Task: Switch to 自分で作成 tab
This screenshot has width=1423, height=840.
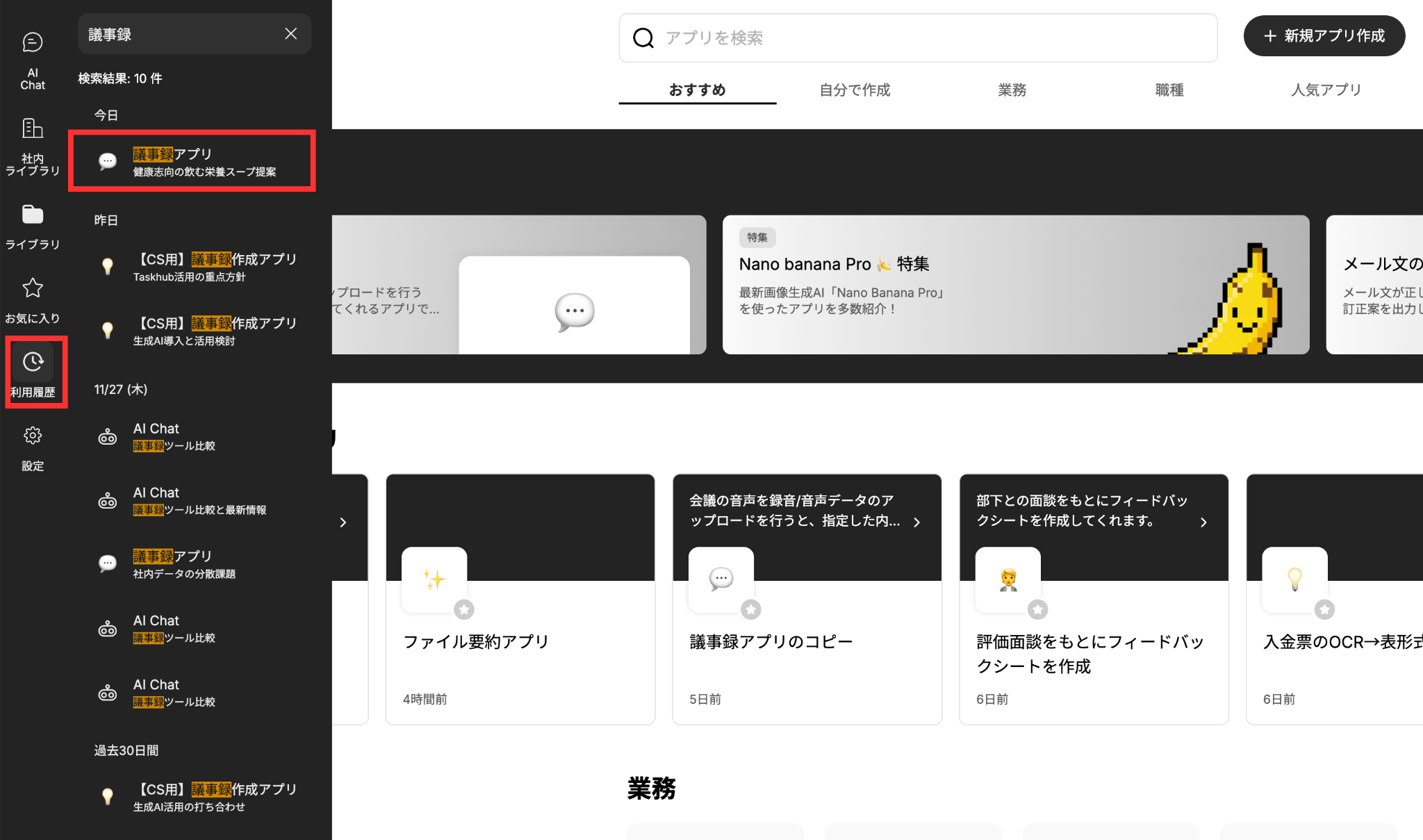Action: click(855, 90)
